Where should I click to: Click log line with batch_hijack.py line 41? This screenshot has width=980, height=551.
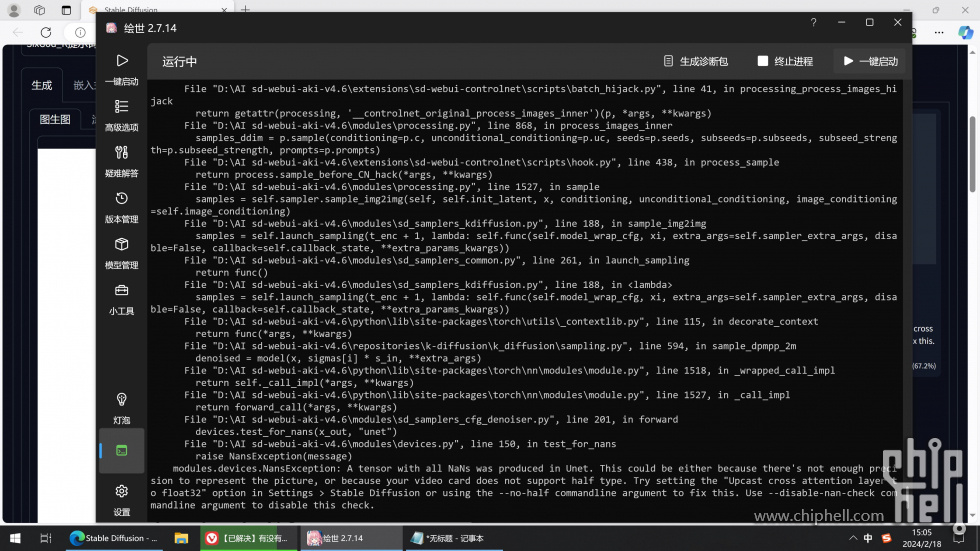click(x=523, y=94)
